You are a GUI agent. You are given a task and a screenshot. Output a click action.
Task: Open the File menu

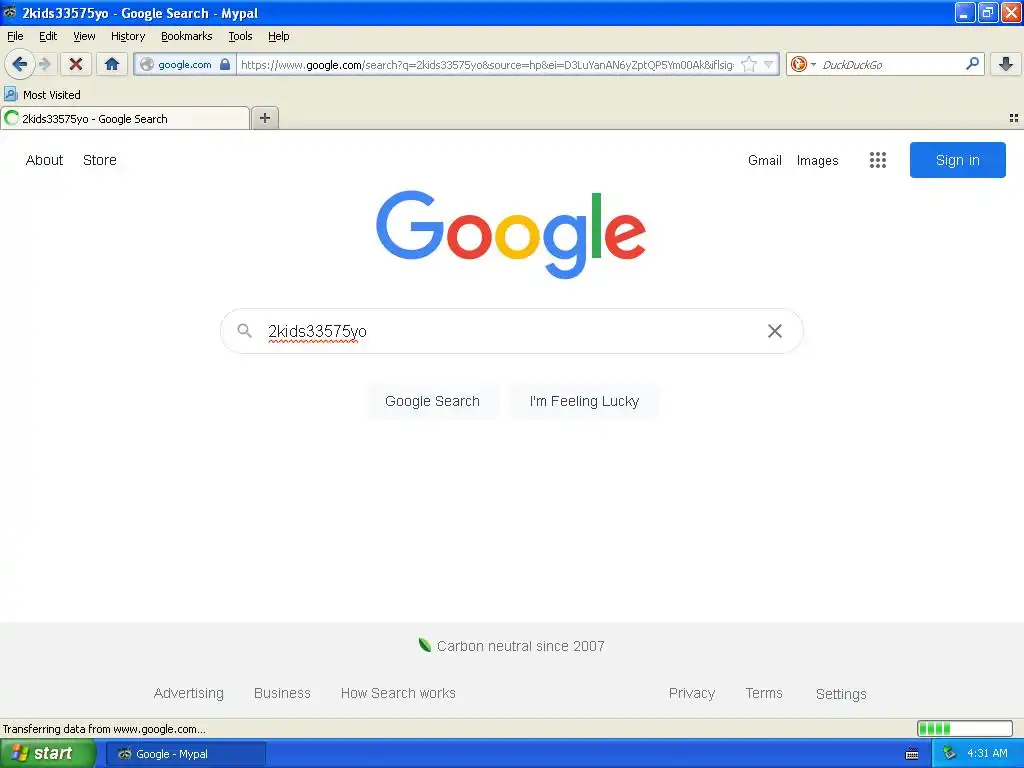15,36
